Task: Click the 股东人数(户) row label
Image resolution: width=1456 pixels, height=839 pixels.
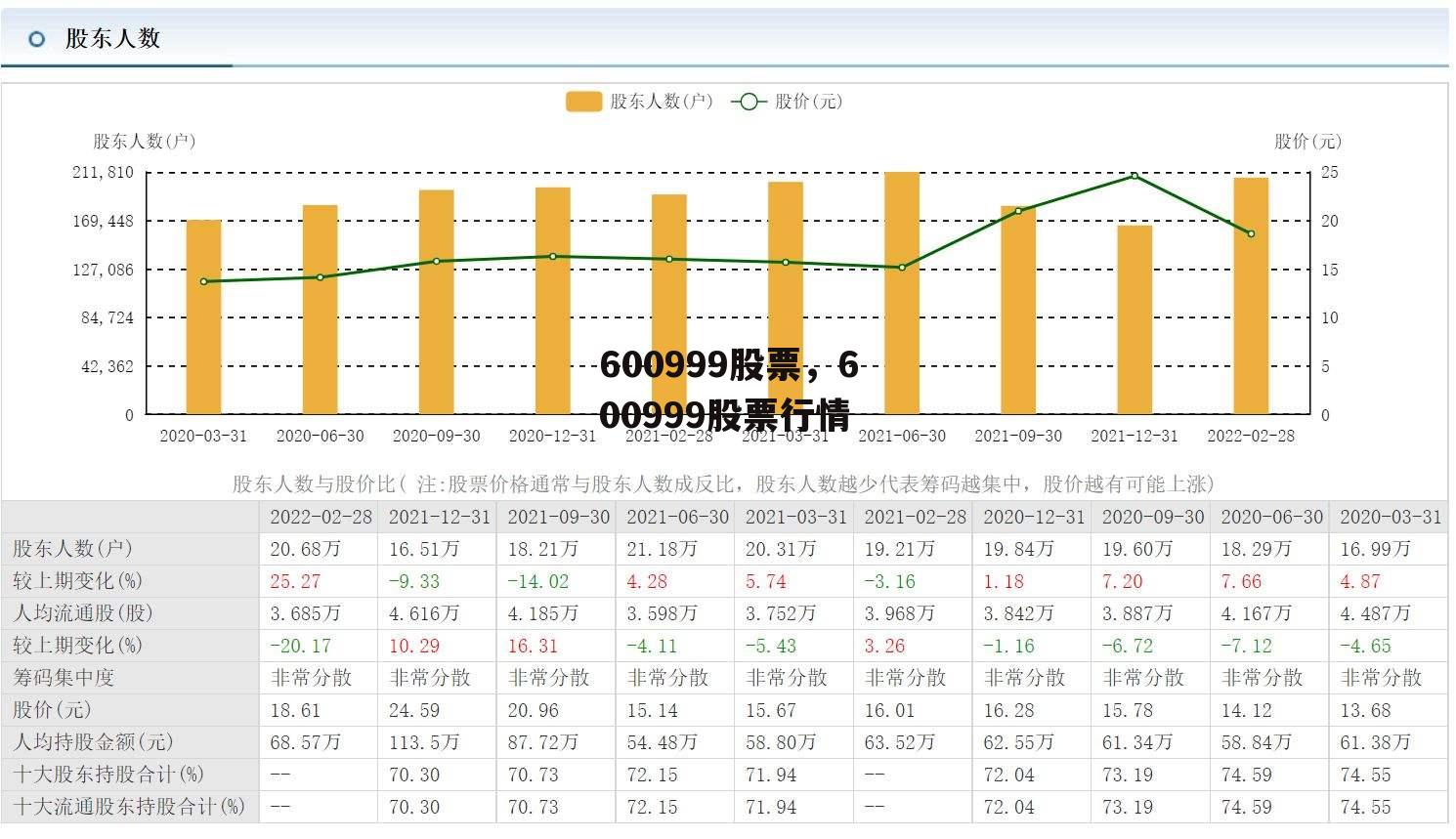Action: [x=72, y=549]
